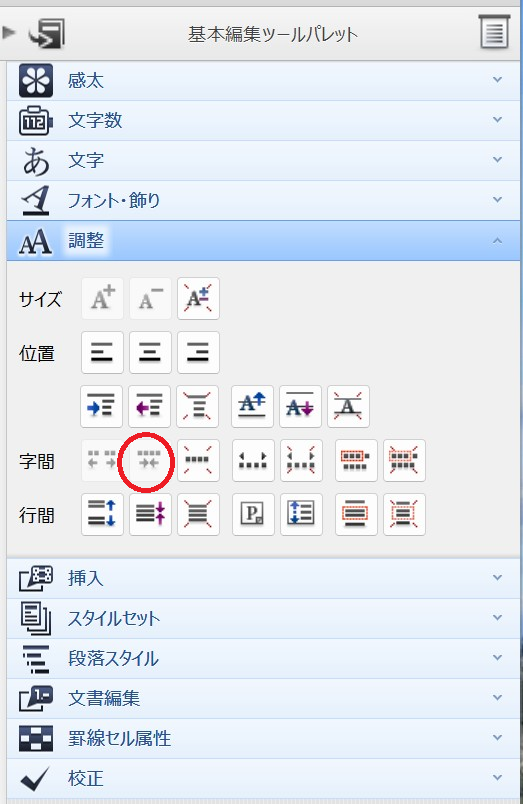
Task: Click the circled narrow character spacing icon
Action: [149, 460]
